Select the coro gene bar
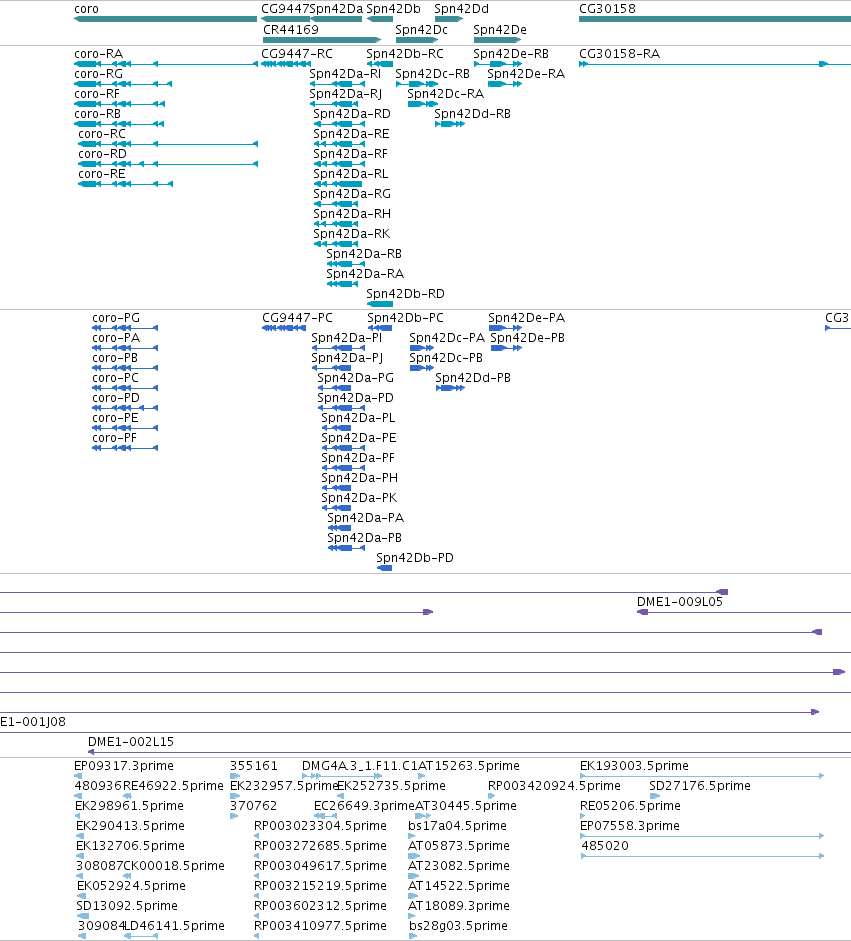The height and width of the screenshot is (941, 851). (x=166, y=19)
